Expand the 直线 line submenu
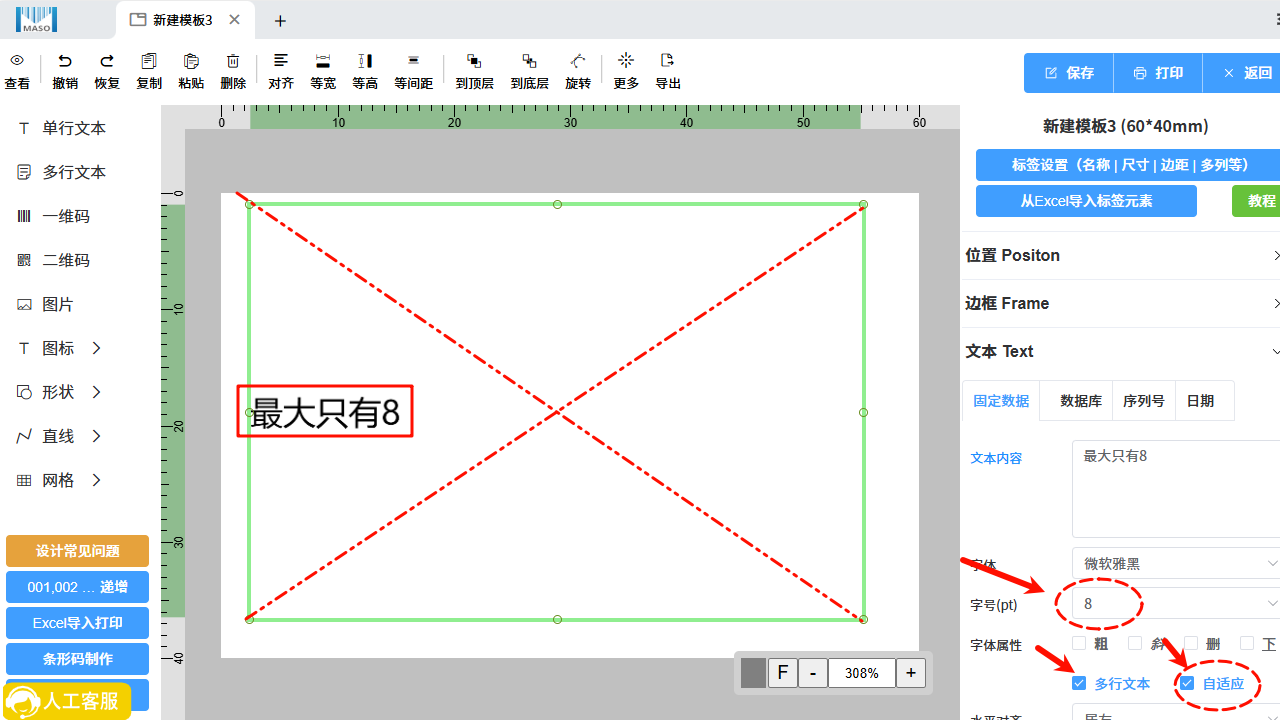This screenshot has width=1280, height=720. point(97,436)
